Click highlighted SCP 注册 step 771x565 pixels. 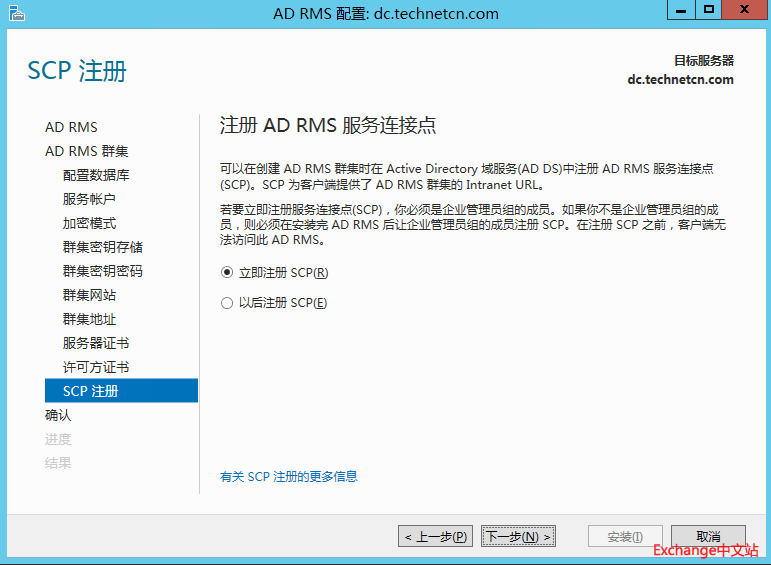91,391
